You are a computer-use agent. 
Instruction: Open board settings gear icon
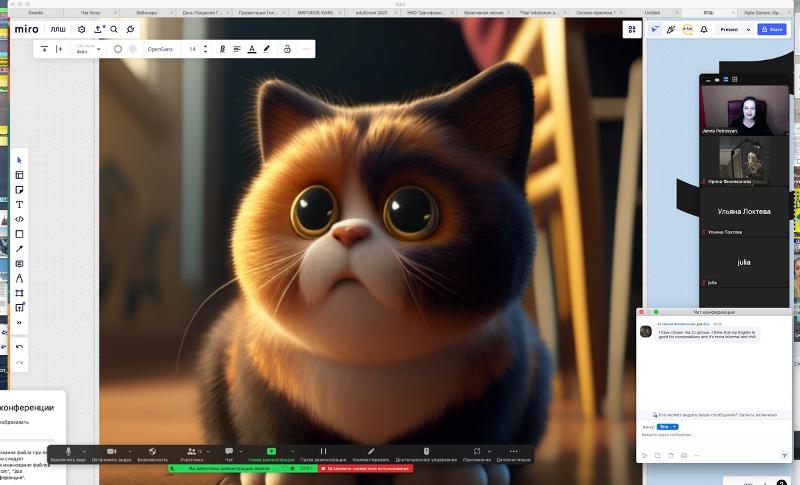[x=82, y=30]
